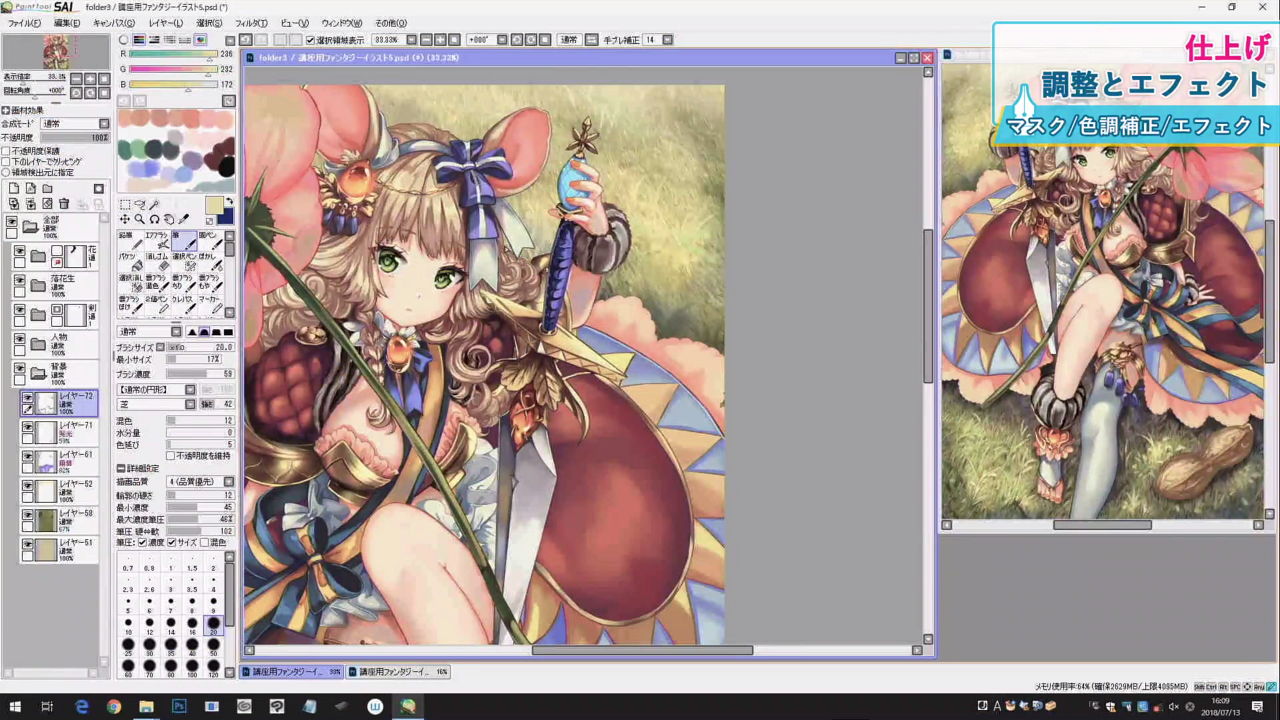Select the Move layer tool

[x=124, y=219]
